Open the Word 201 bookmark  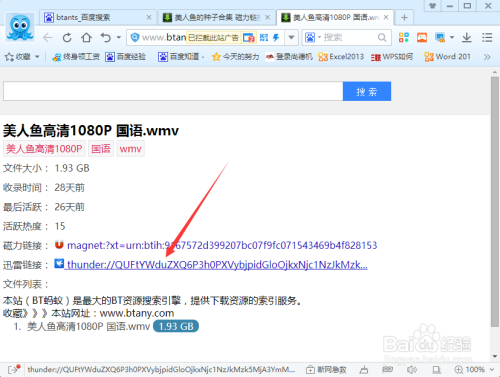tap(447, 57)
